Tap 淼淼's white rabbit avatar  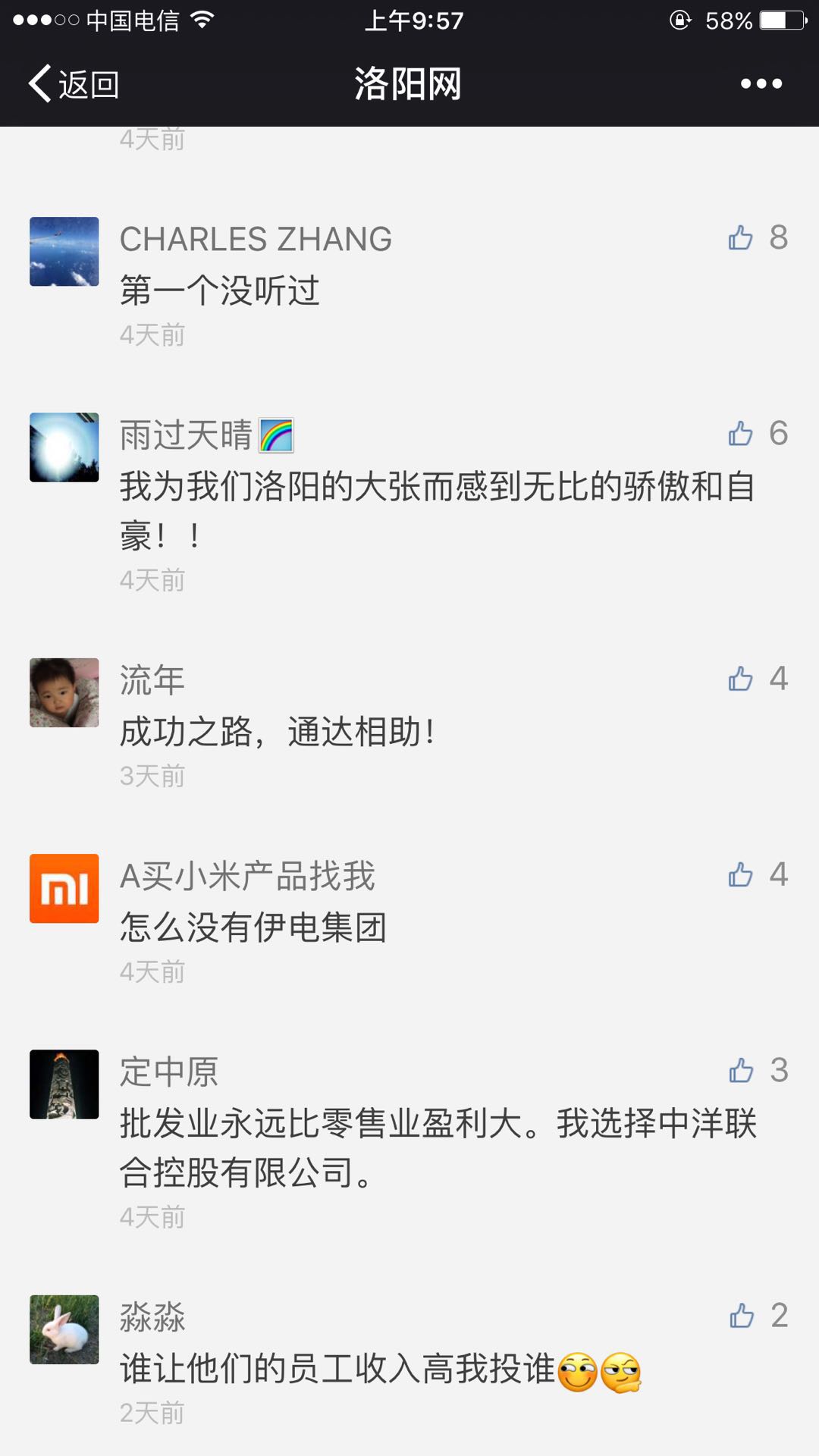tap(64, 1329)
